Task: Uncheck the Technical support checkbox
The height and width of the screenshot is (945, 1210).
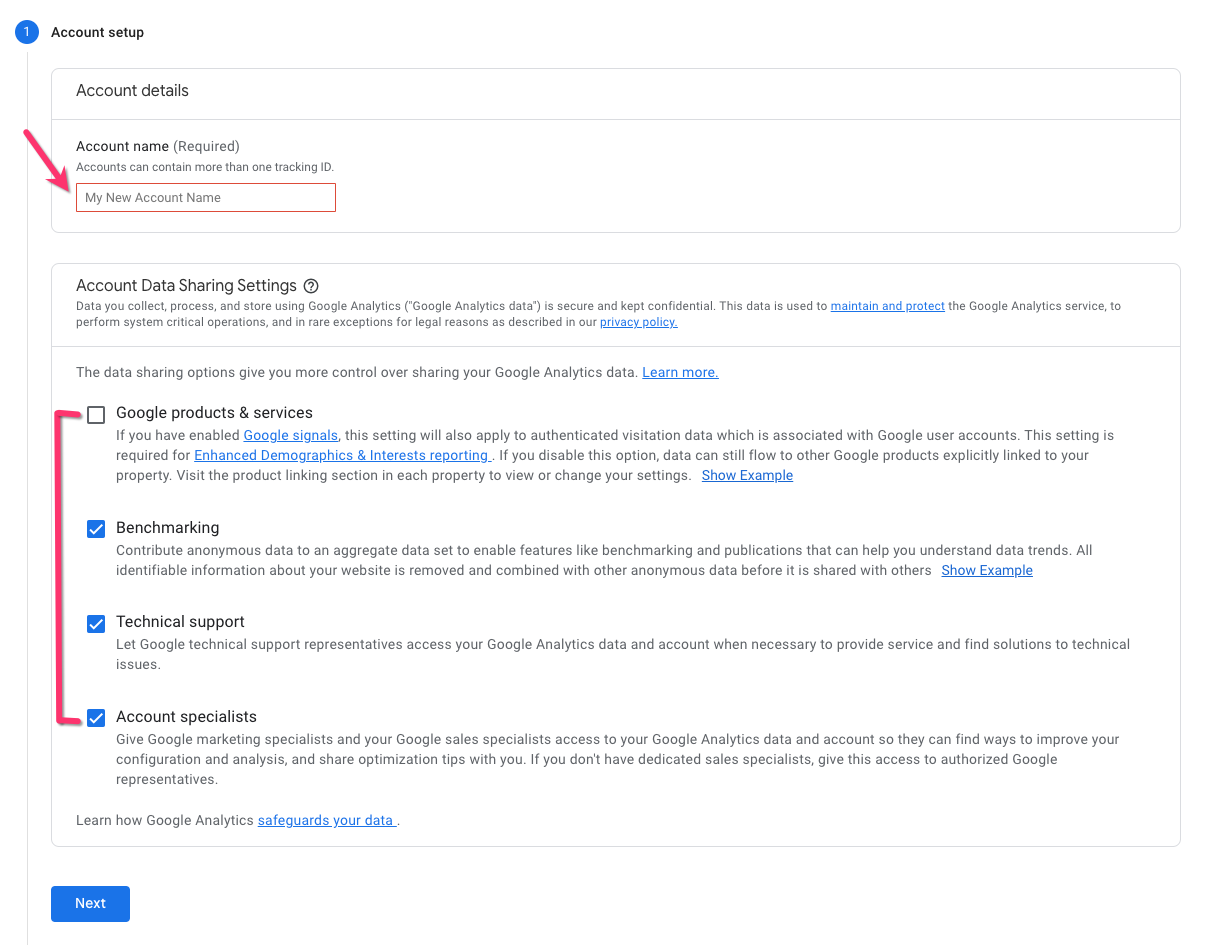Action: pos(96,624)
